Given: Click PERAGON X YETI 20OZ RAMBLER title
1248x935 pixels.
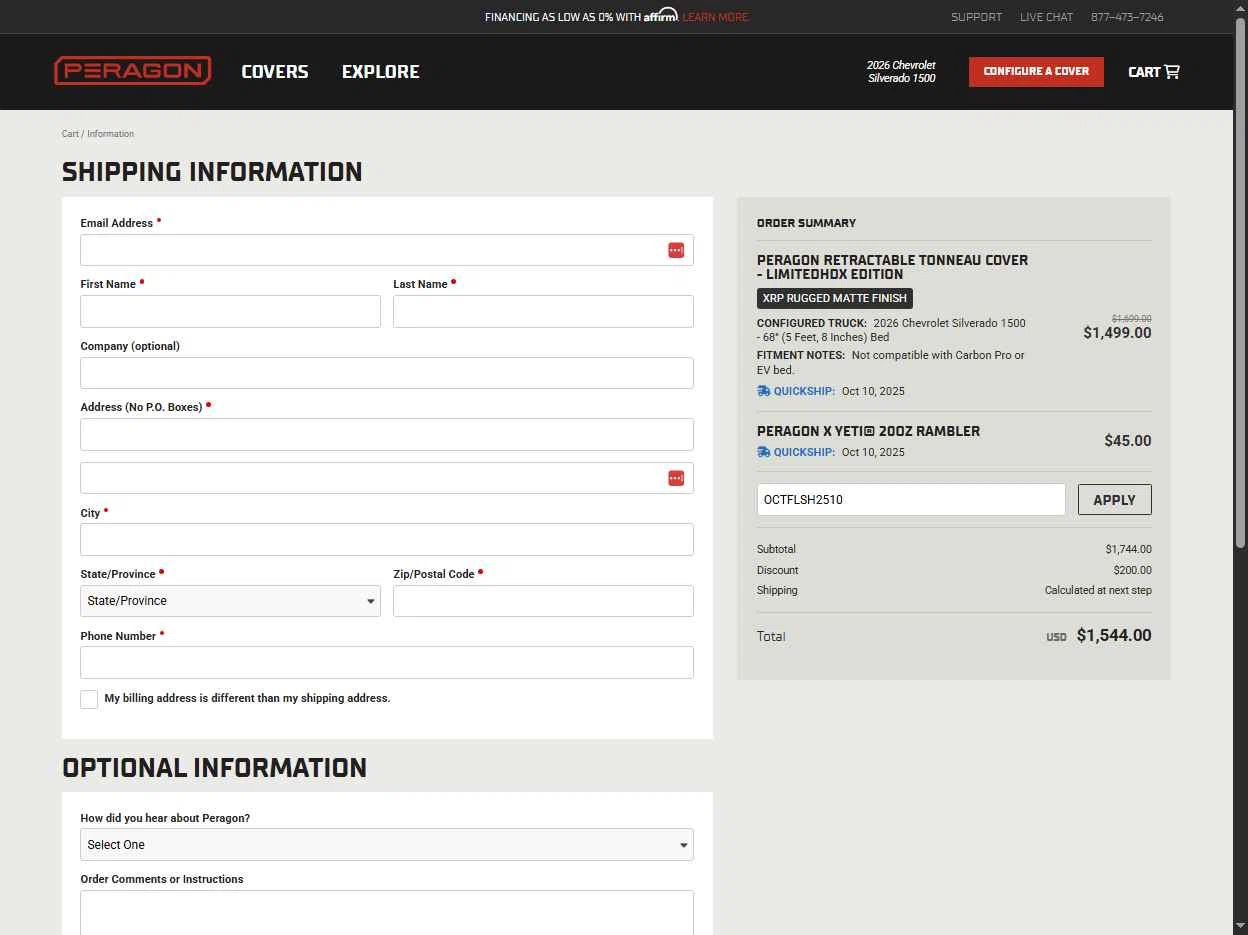Looking at the screenshot, I should click(x=868, y=431).
